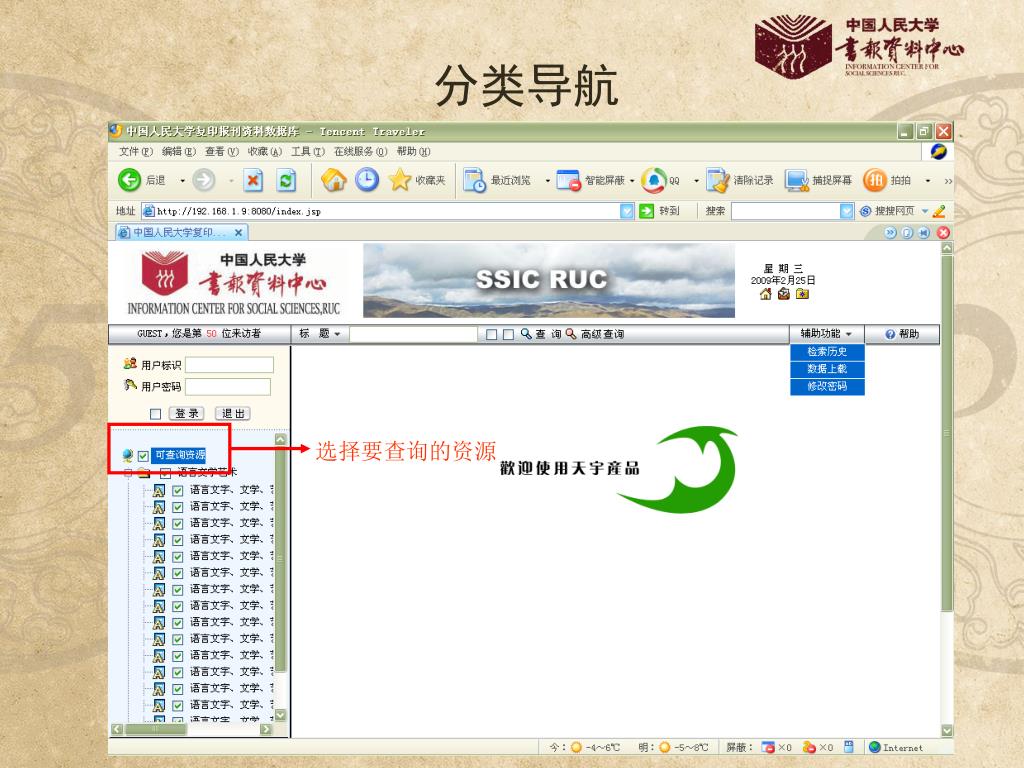The image size is (1024, 768).
Task: Open the 编辑(E) menu
Action: point(178,152)
